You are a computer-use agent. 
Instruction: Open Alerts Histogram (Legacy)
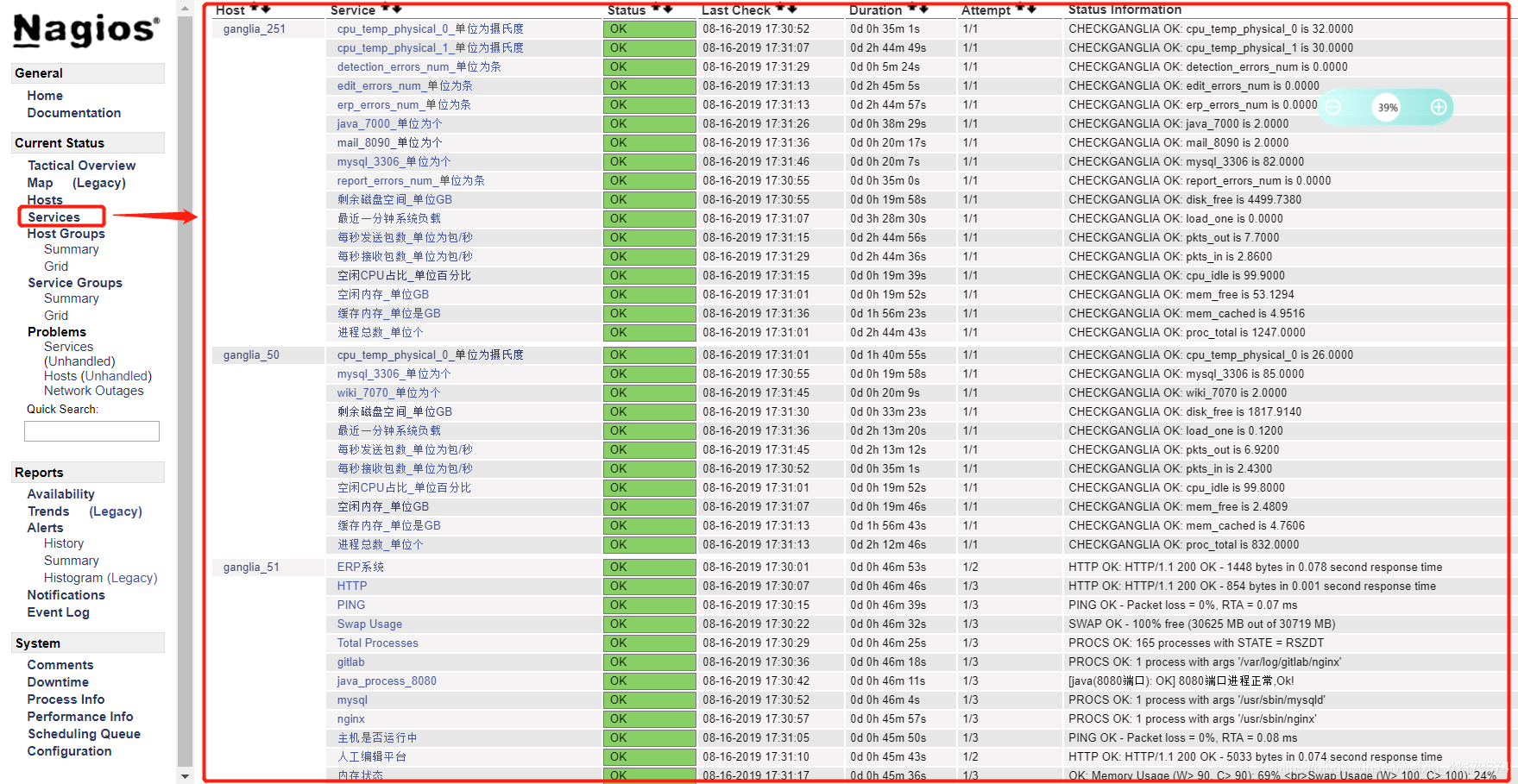101,578
